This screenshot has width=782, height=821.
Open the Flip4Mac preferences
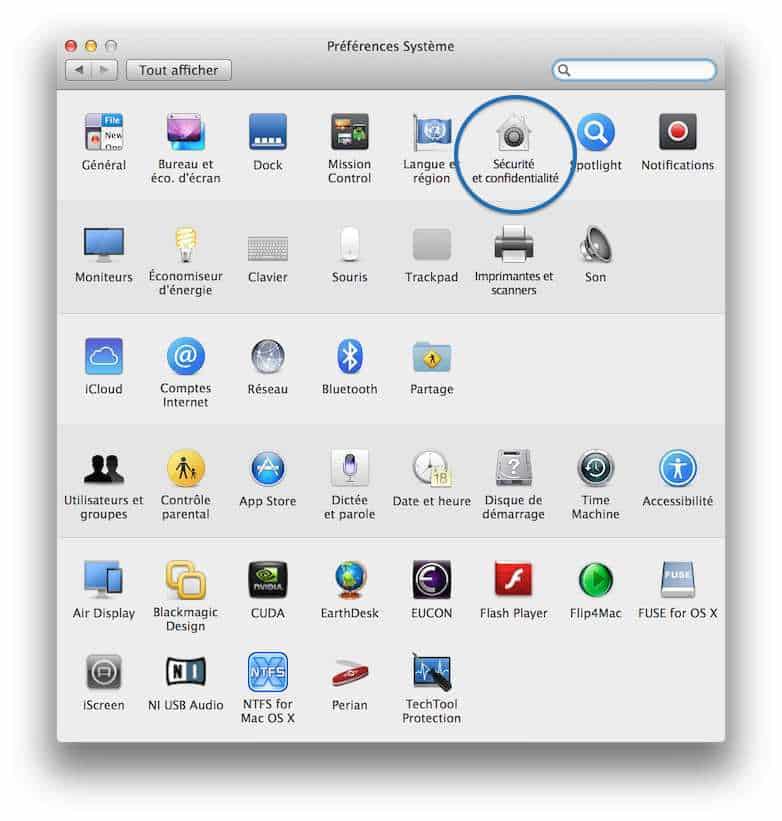click(x=596, y=580)
